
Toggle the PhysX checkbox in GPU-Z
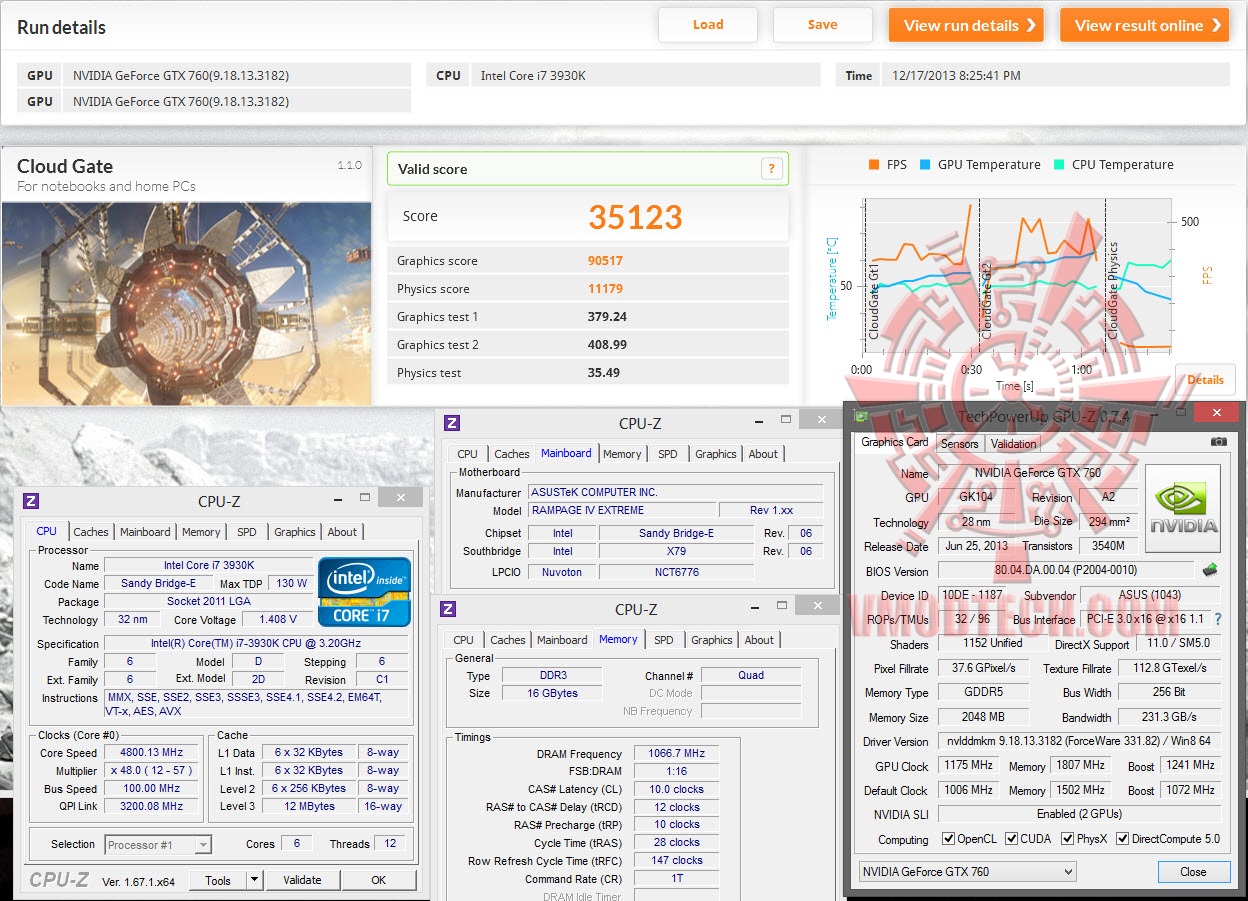pyautogui.click(x=1067, y=839)
